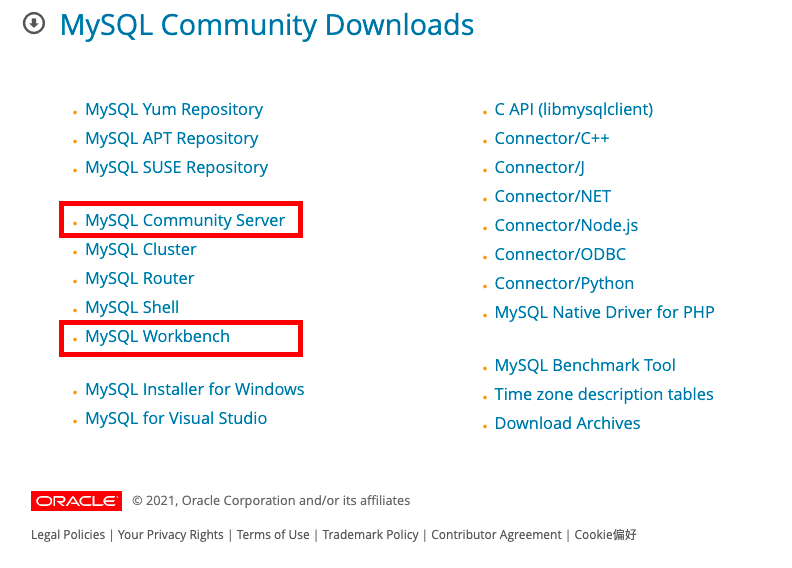Click the Oracle Corporation copyright text

(x=271, y=501)
